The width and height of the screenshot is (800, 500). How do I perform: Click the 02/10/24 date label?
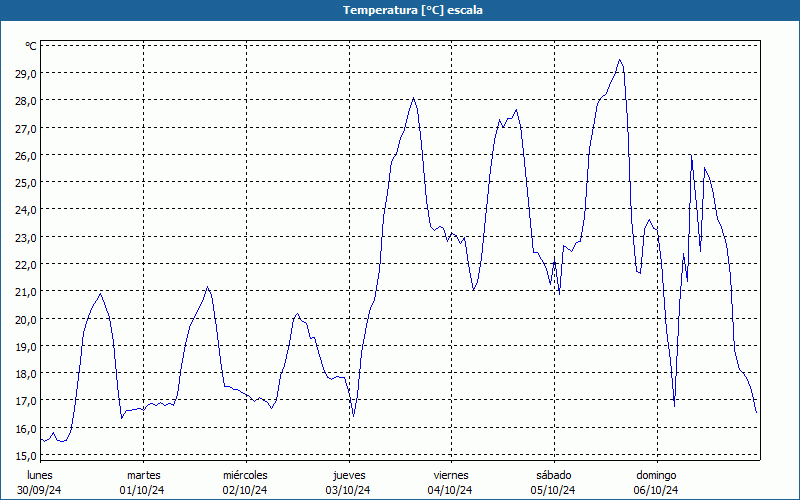pyautogui.click(x=245, y=490)
